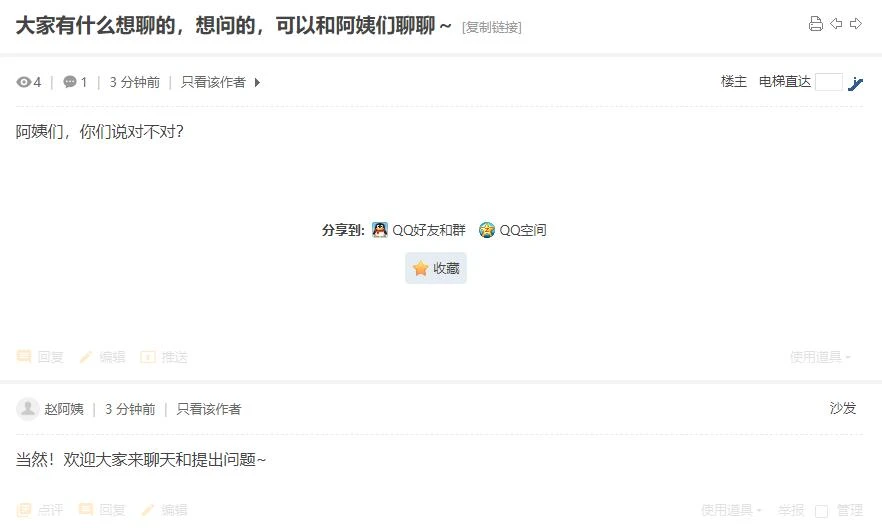Click the 收藏 star button
This screenshot has height=528, width=882.
coord(436,268)
